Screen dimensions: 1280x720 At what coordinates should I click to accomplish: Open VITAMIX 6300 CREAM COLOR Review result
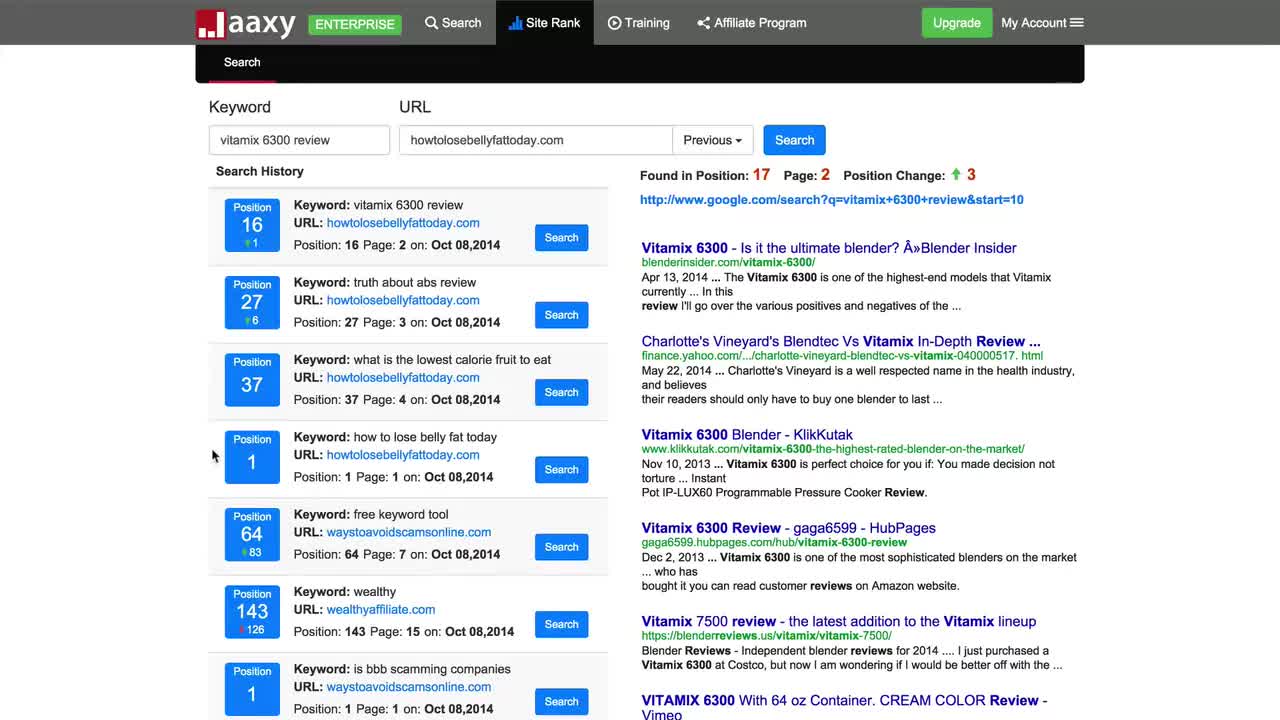tap(845, 706)
